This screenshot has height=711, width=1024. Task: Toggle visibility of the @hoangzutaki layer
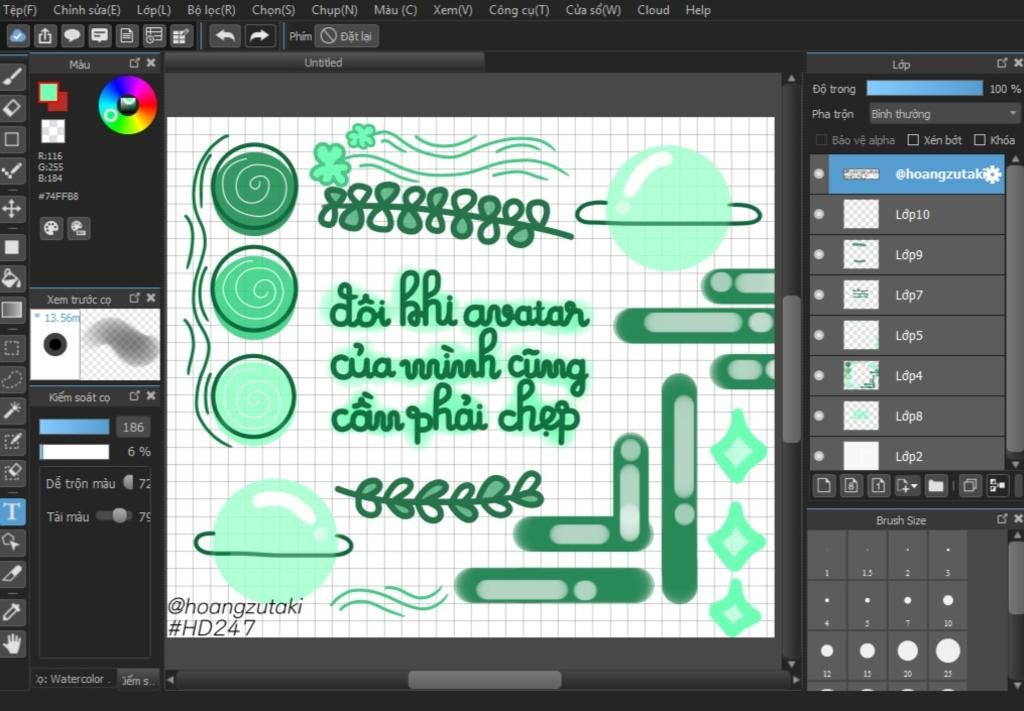tap(819, 174)
